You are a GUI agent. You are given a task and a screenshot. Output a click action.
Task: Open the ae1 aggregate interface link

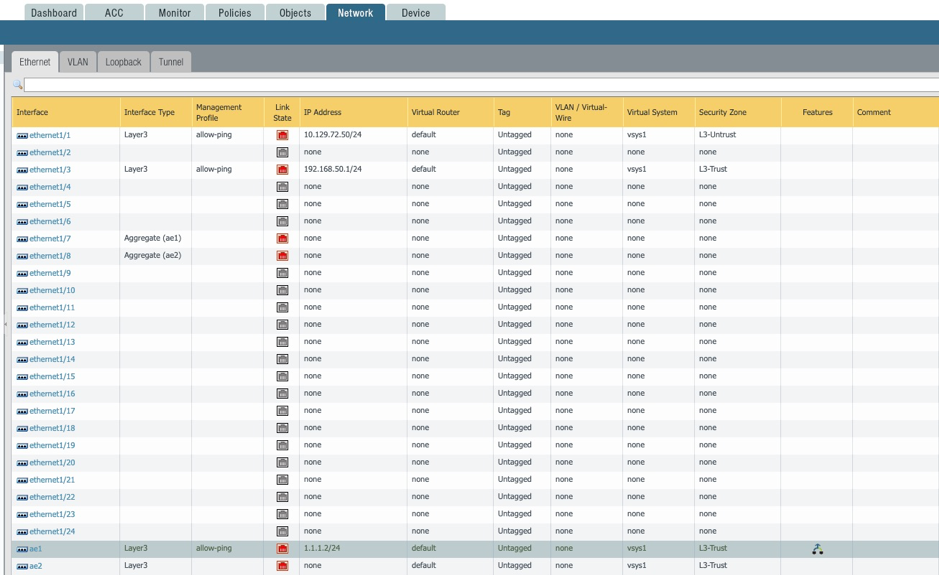pos(36,549)
